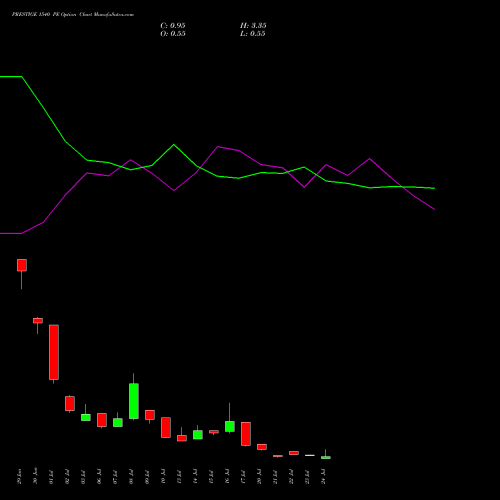
Task: Select the high value 'H: 3.35'
Action: [x=253, y=26]
